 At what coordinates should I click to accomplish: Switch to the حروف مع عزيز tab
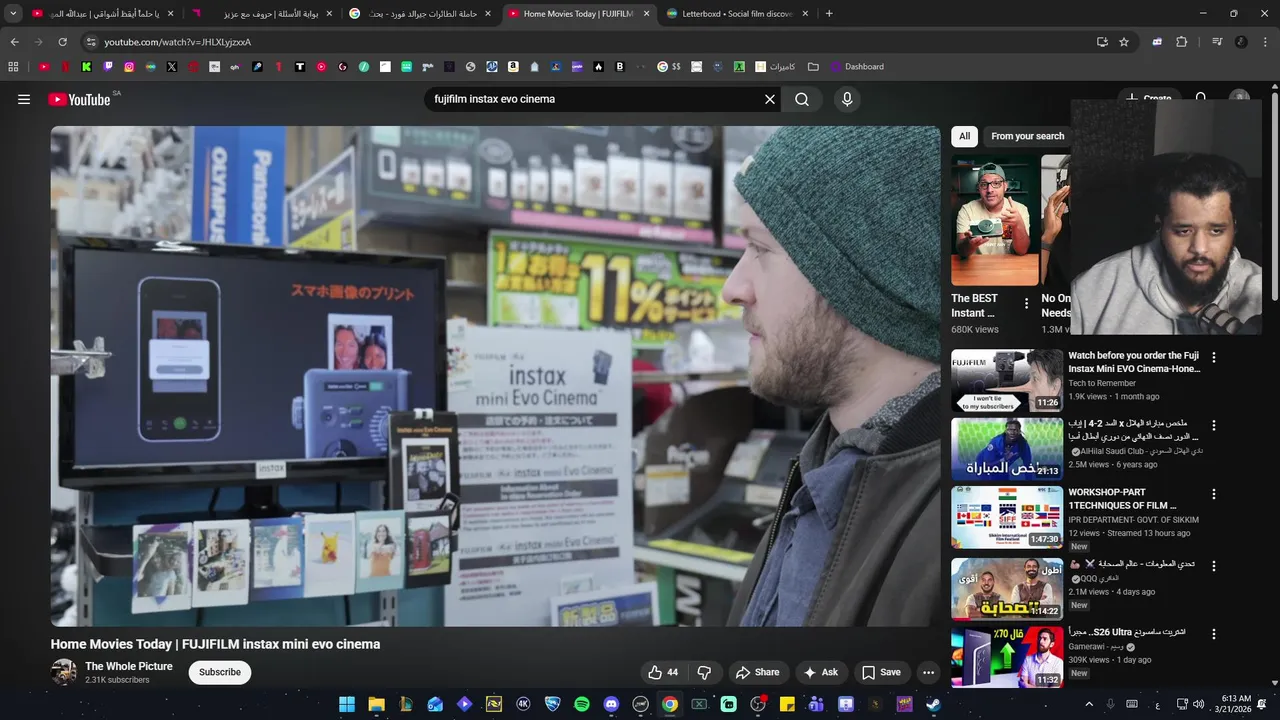coord(262,14)
